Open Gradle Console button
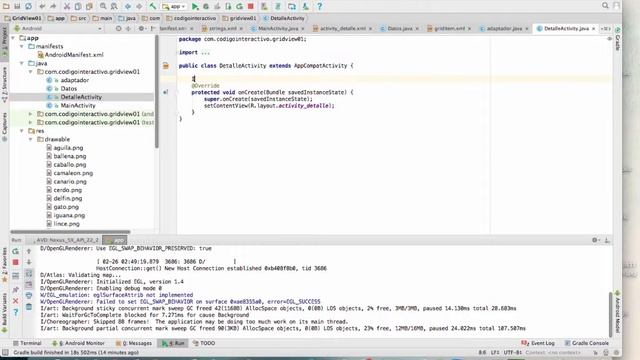Viewport: 640px width, 360px height. (587, 343)
